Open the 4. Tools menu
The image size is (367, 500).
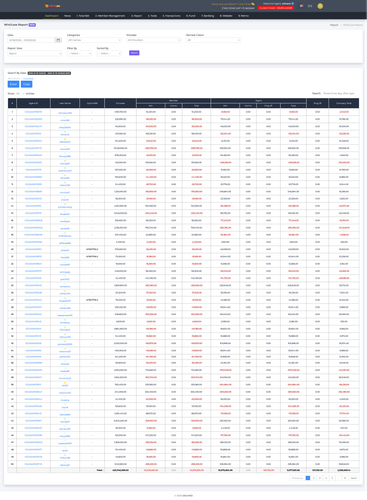[152, 16]
